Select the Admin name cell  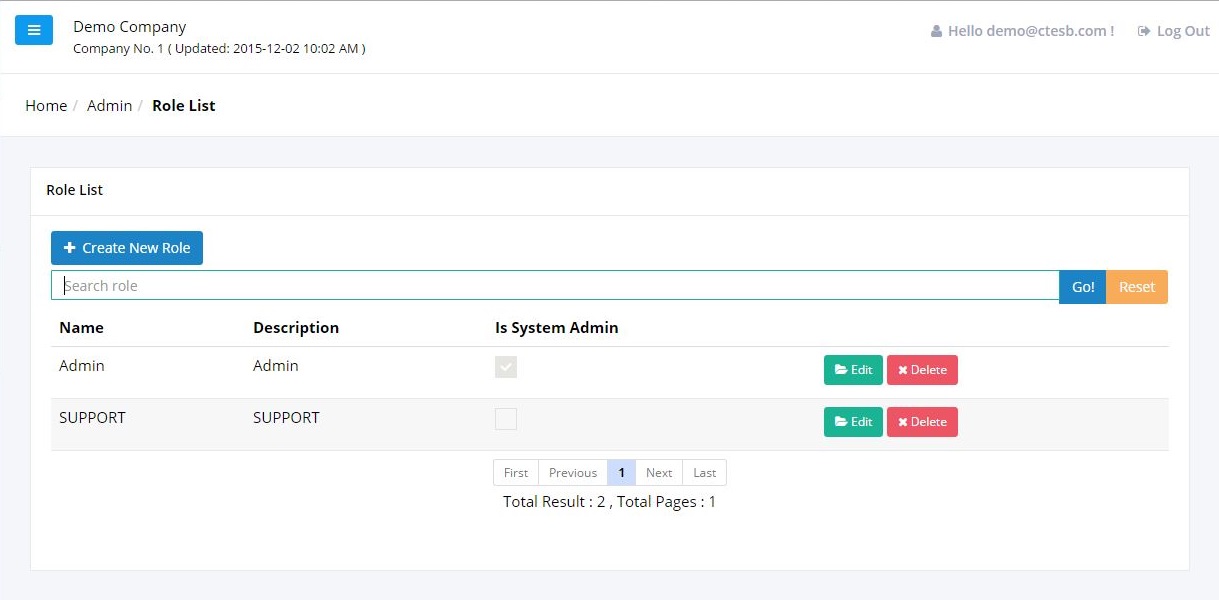pos(82,365)
